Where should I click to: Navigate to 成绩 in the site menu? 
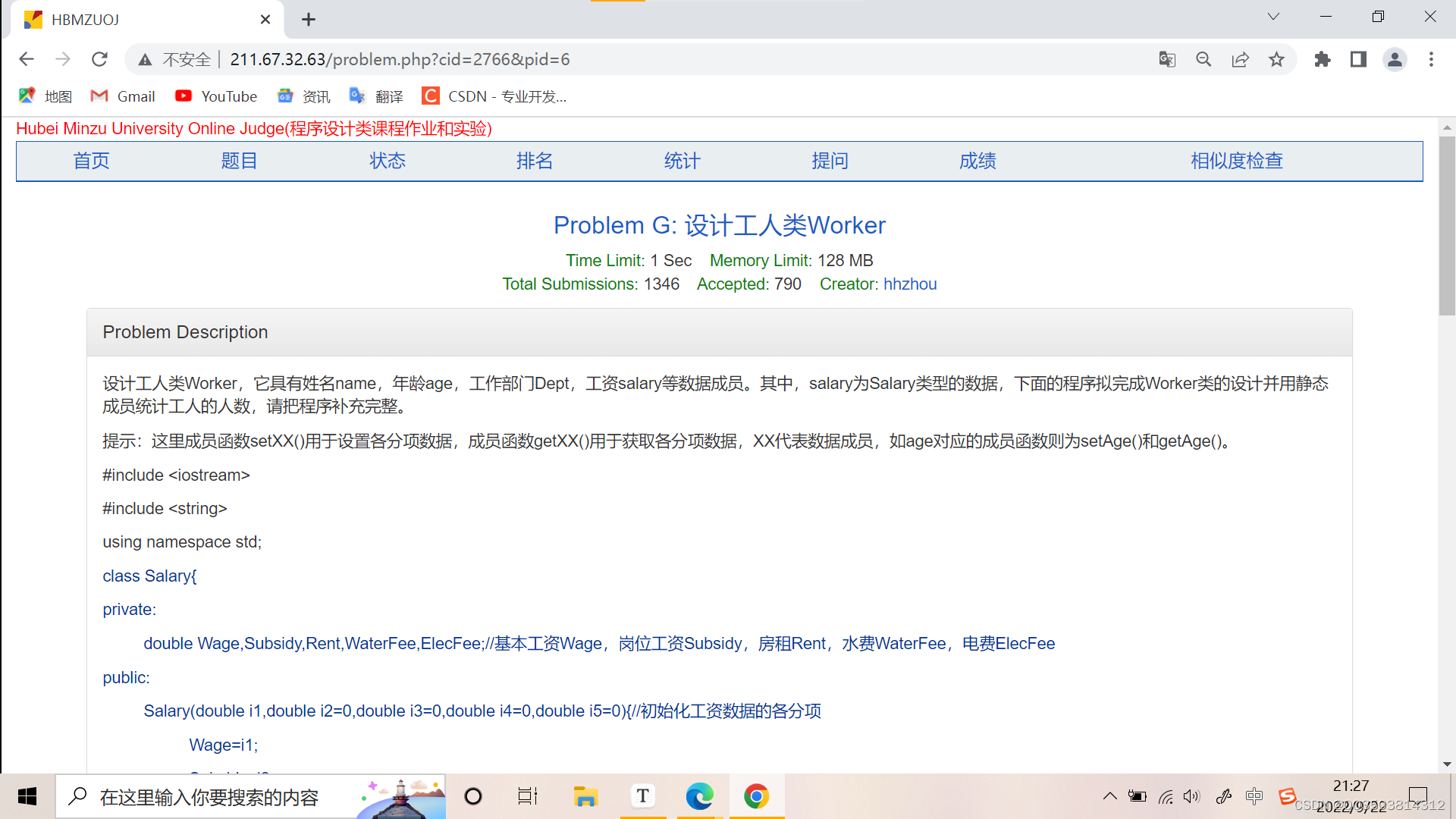pos(977,161)
